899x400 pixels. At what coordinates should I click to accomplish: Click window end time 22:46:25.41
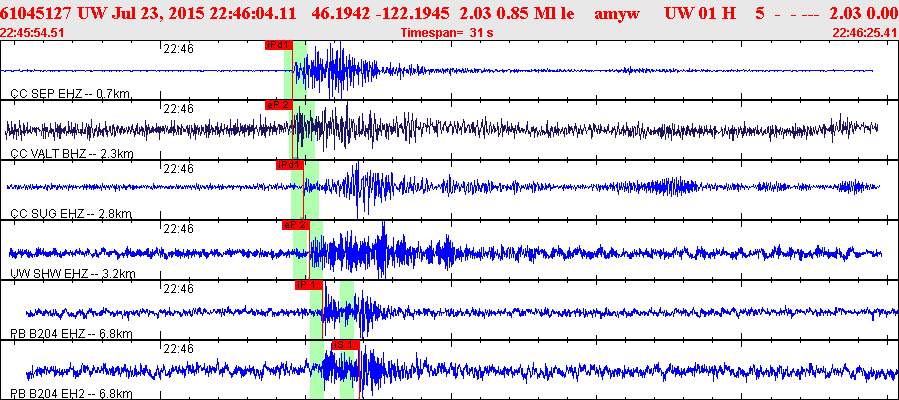(865, 33)
